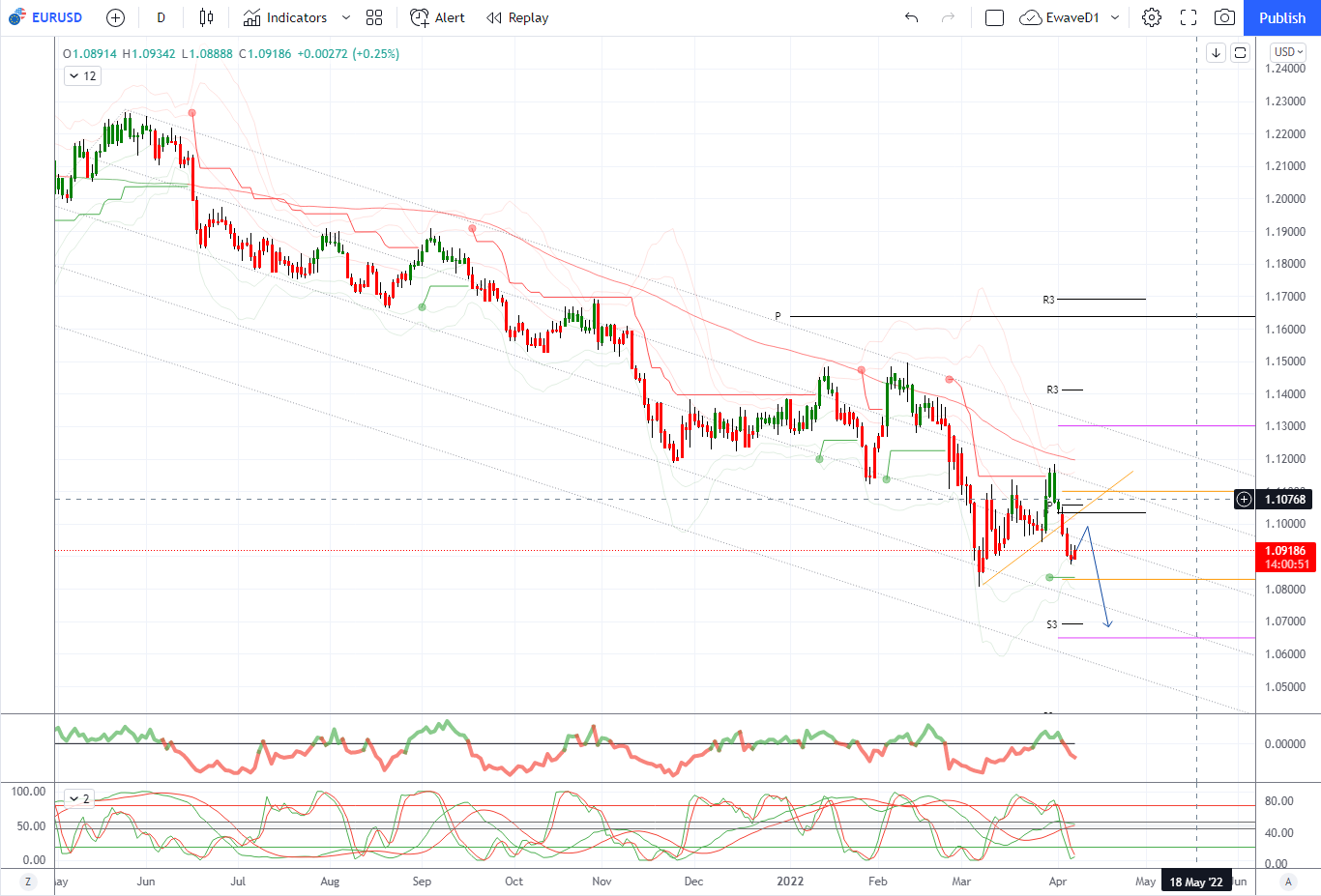Image resolution: width=1321 pixels, height=896 pixels.
Task: Take a snapshot with the camera icon
Action: (x=1224, y=17)
